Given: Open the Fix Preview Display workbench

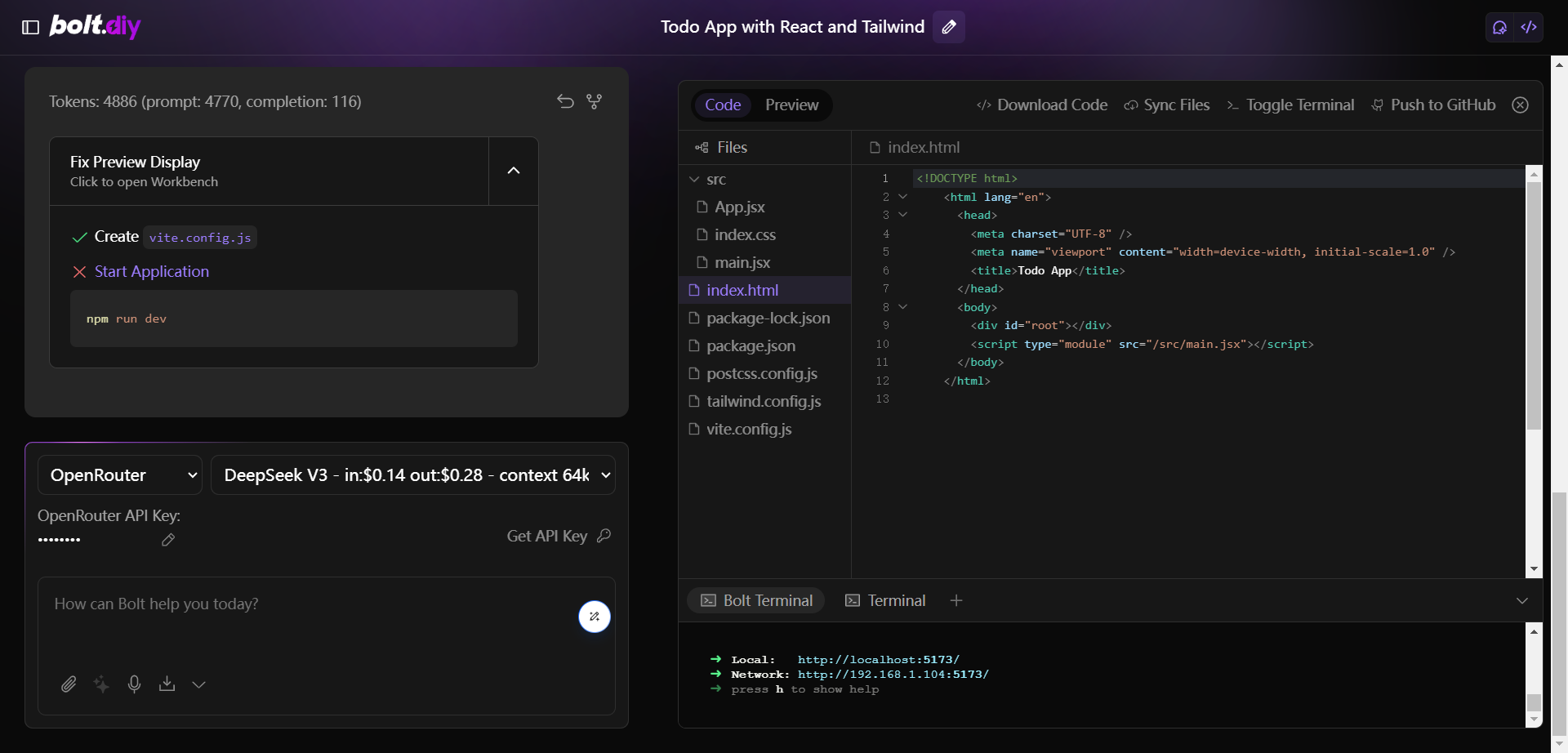Looking at the screenshot, I should 269,171.
